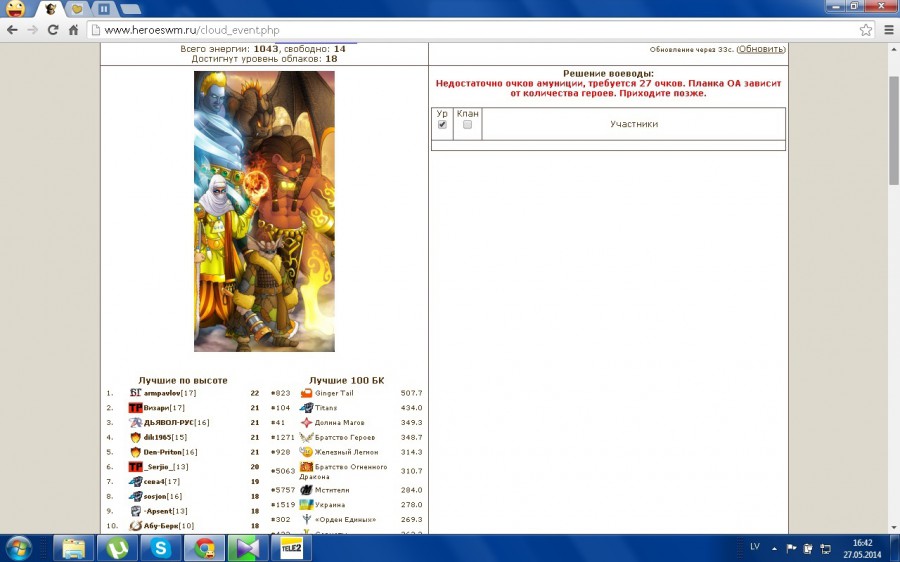Open Chrome from the taskbar
The height and width of the screenshot is (562, 900).
click(204, 549)
